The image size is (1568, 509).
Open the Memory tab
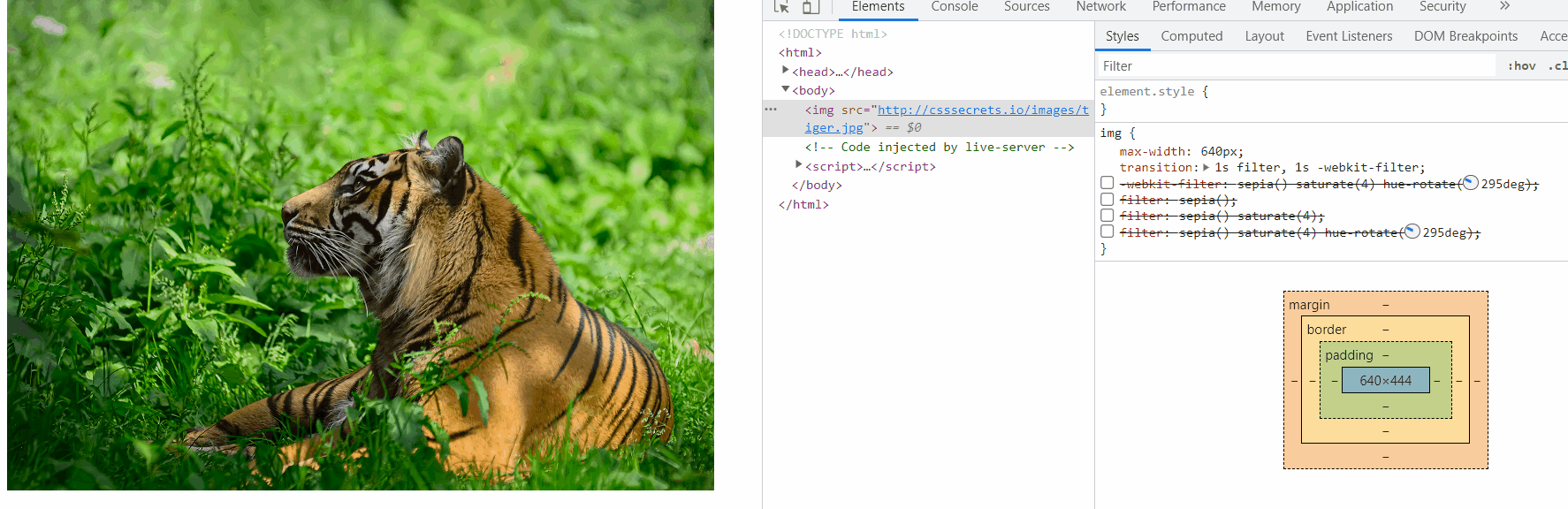(x=1275, y=7)
